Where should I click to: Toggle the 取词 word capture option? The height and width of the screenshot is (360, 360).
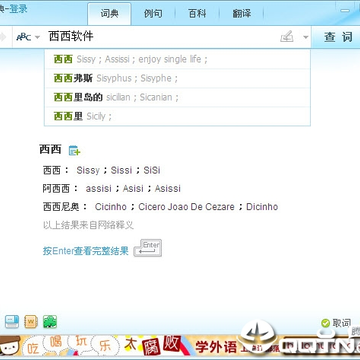(336, 323)
